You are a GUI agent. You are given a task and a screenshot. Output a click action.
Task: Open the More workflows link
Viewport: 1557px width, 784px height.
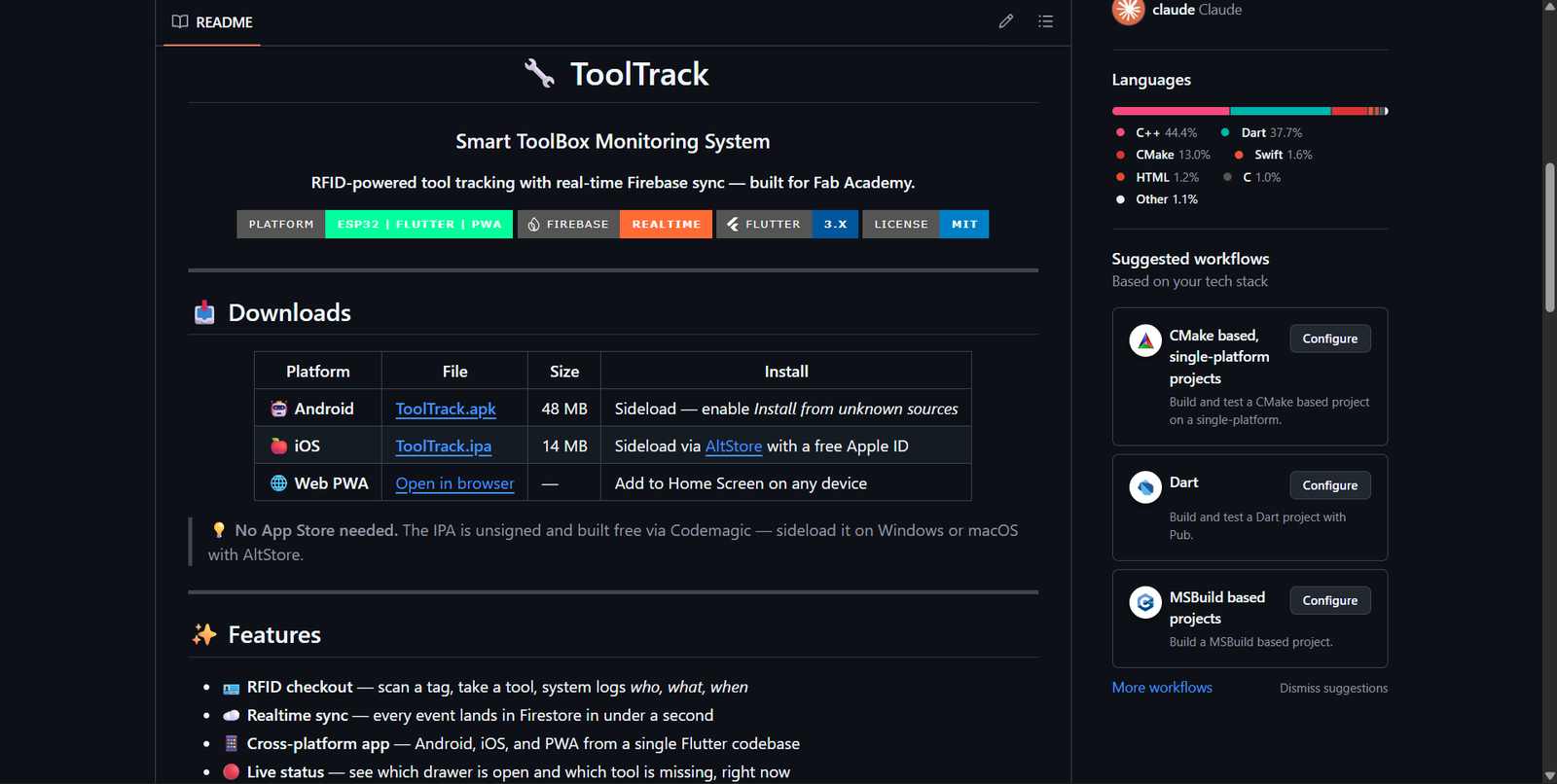coord(1162,688)
